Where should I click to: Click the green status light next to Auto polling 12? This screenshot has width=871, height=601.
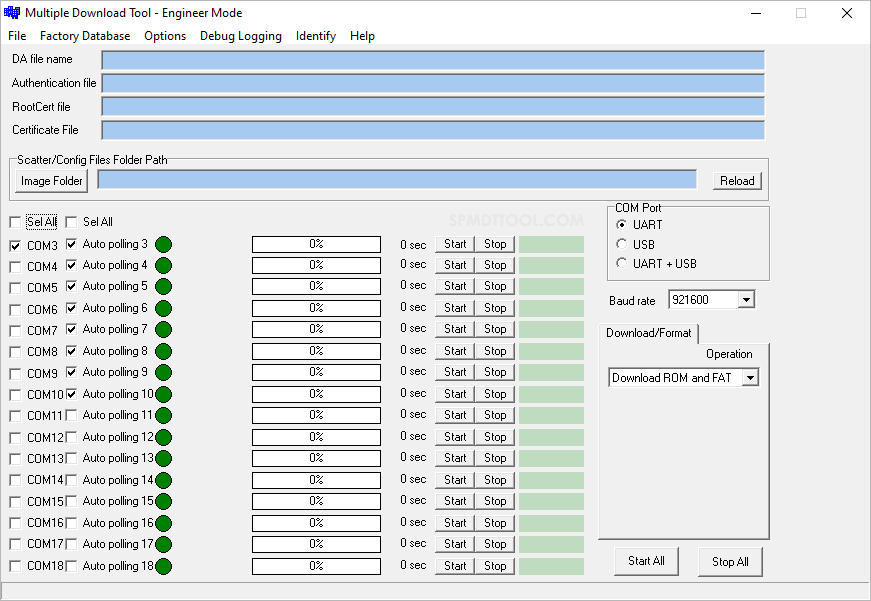click(163, 437)
